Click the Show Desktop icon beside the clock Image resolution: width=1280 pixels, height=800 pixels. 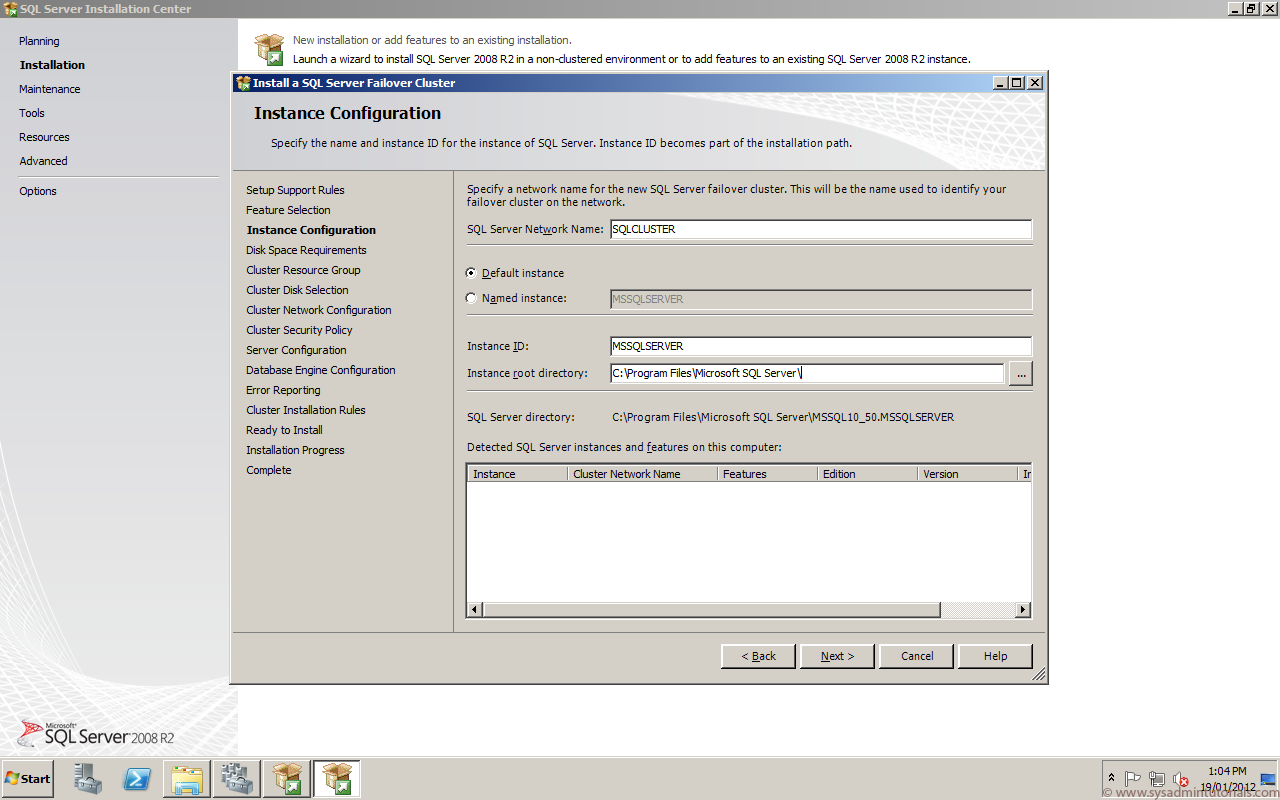(x=1269, y=779)
